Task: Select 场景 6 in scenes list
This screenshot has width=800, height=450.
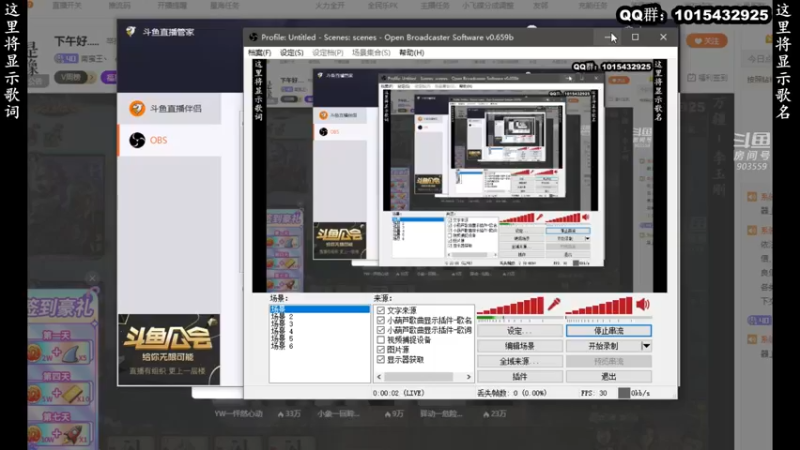Action: (x=282, y=346)
